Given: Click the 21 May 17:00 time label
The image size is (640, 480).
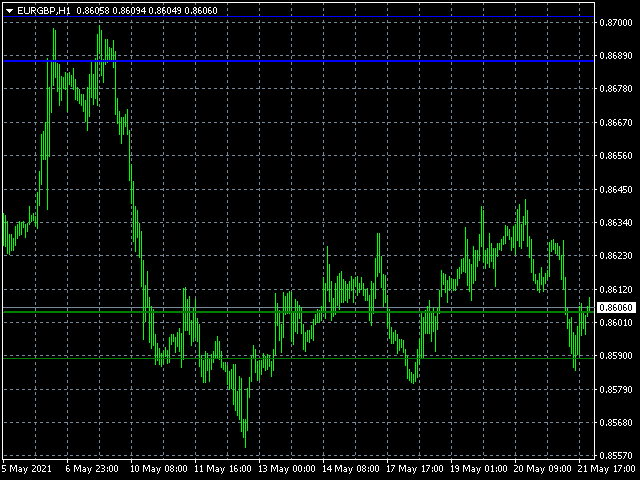Looking at the screenshot, I should (x=607, y=469).
